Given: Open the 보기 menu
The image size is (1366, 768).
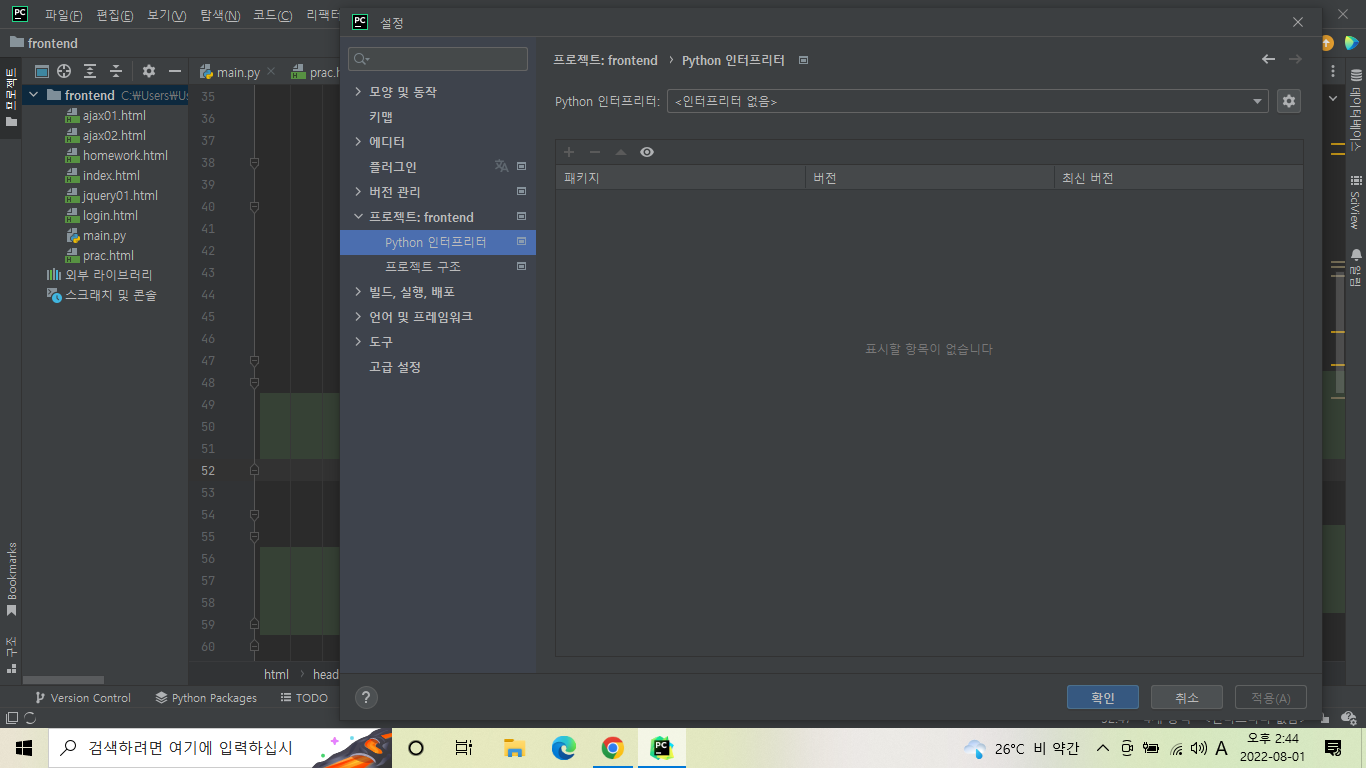Looking at the screenshot, I should (167, 16).
